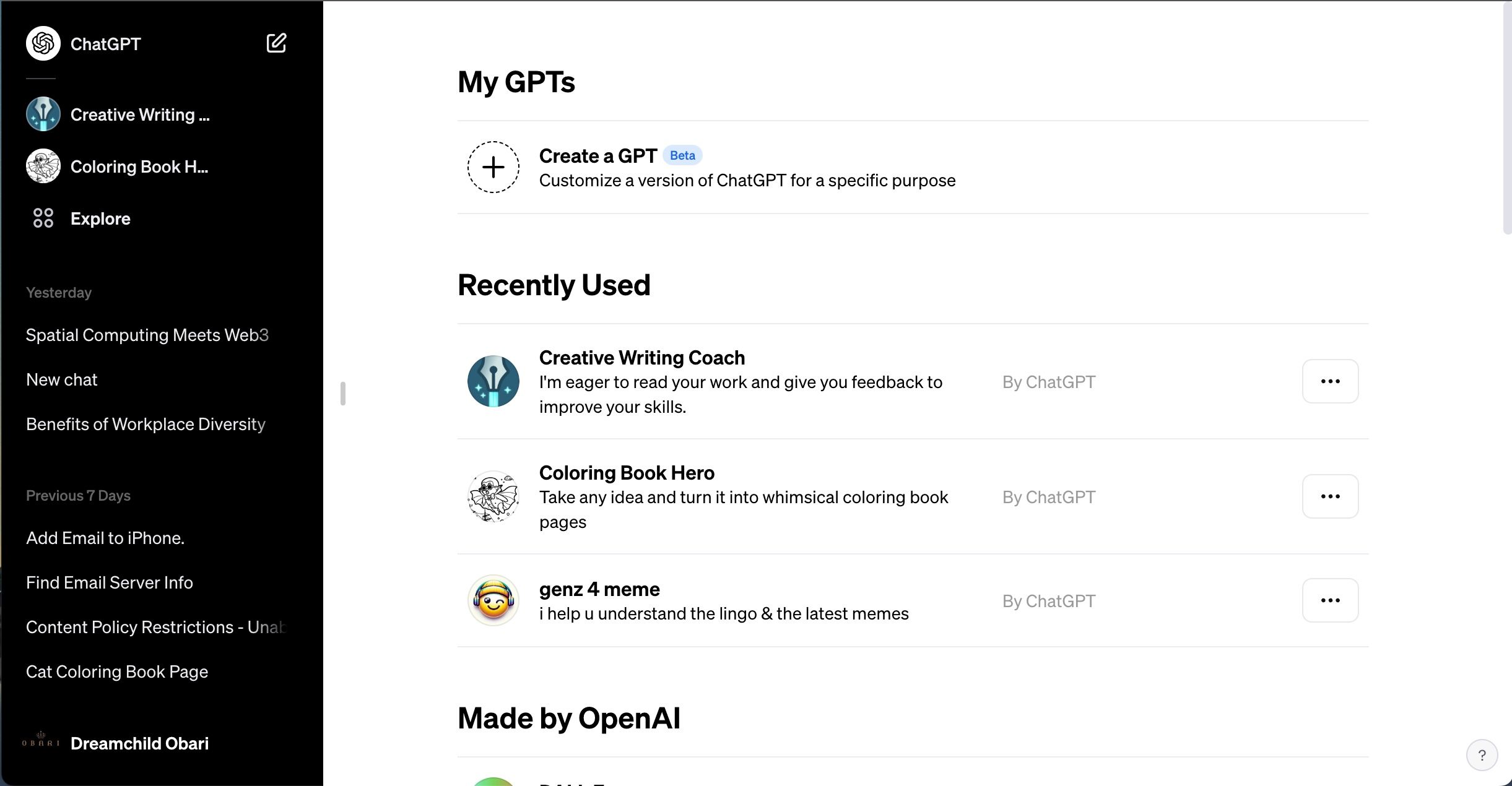The height and width of the screenshot is (786, 1512).
Task: Click the ChatGPT logo icon
Action: pos(43,43)
